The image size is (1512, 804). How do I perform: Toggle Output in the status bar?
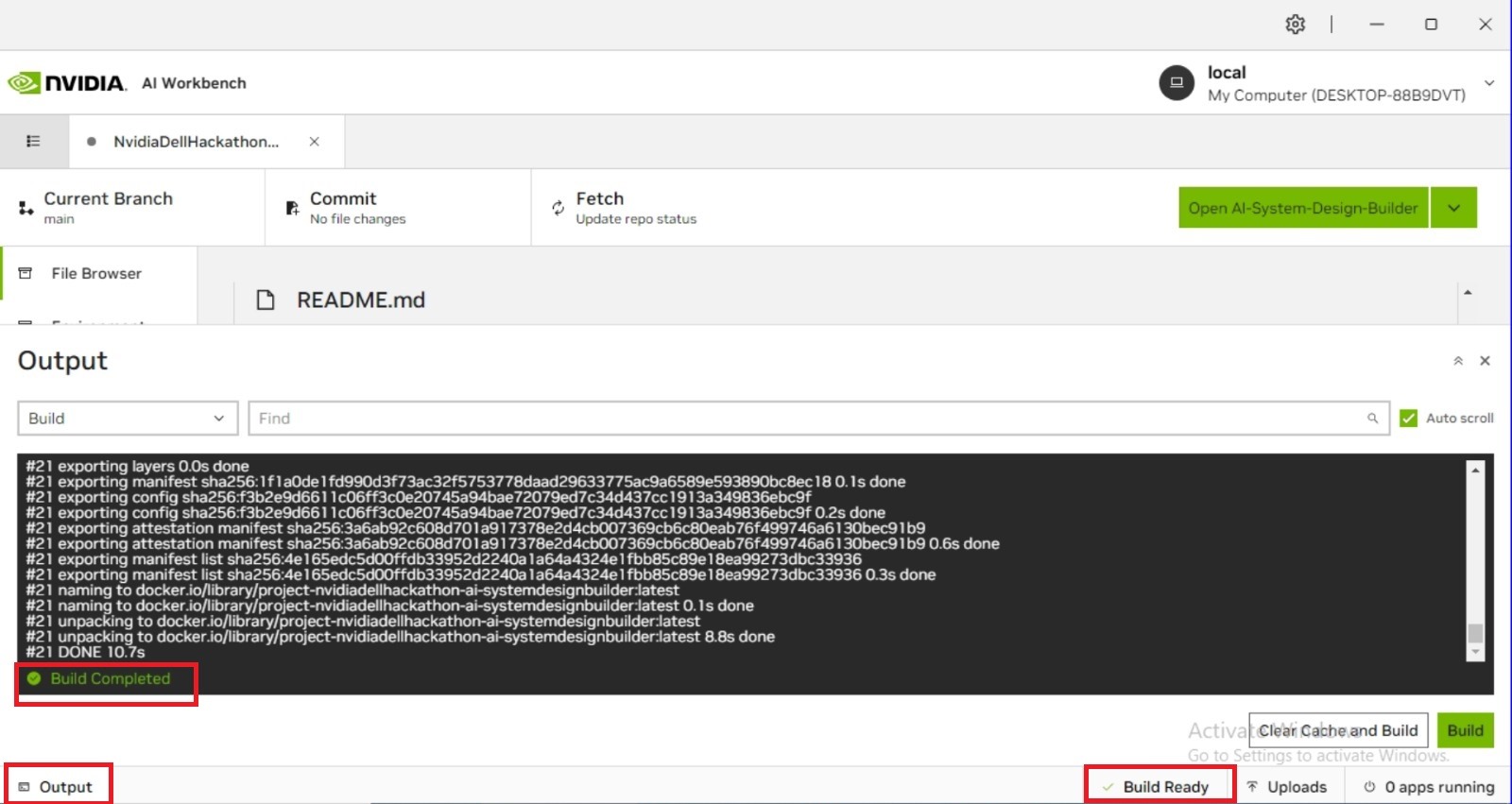[x=56, y=787]
